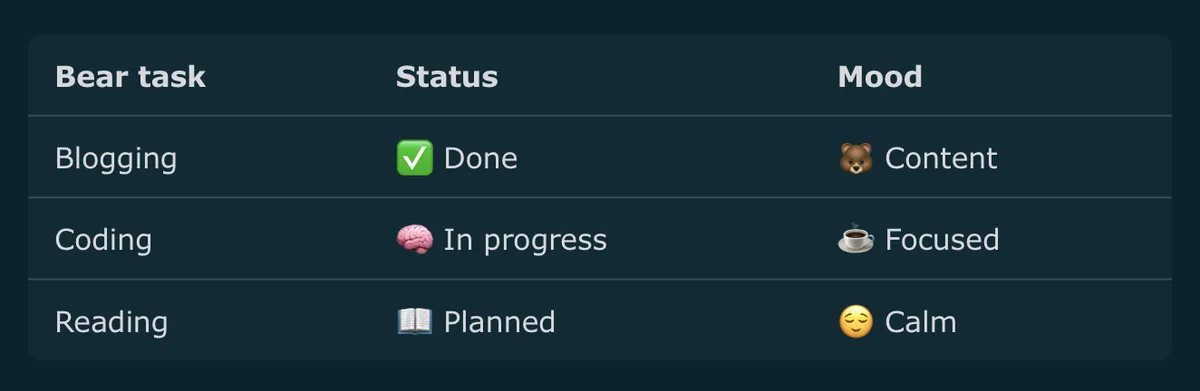Select the Status column header

click(447, 77)
